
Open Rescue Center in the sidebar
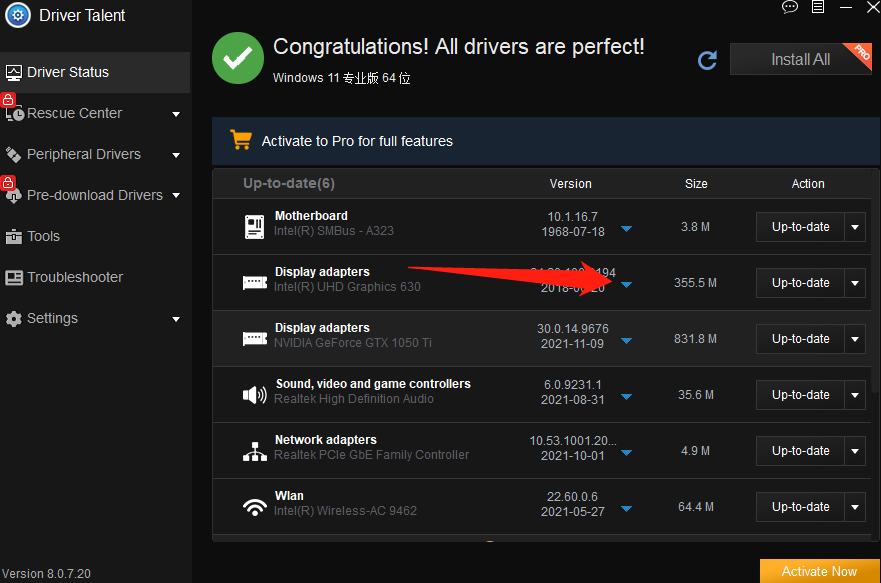(95, 113)
